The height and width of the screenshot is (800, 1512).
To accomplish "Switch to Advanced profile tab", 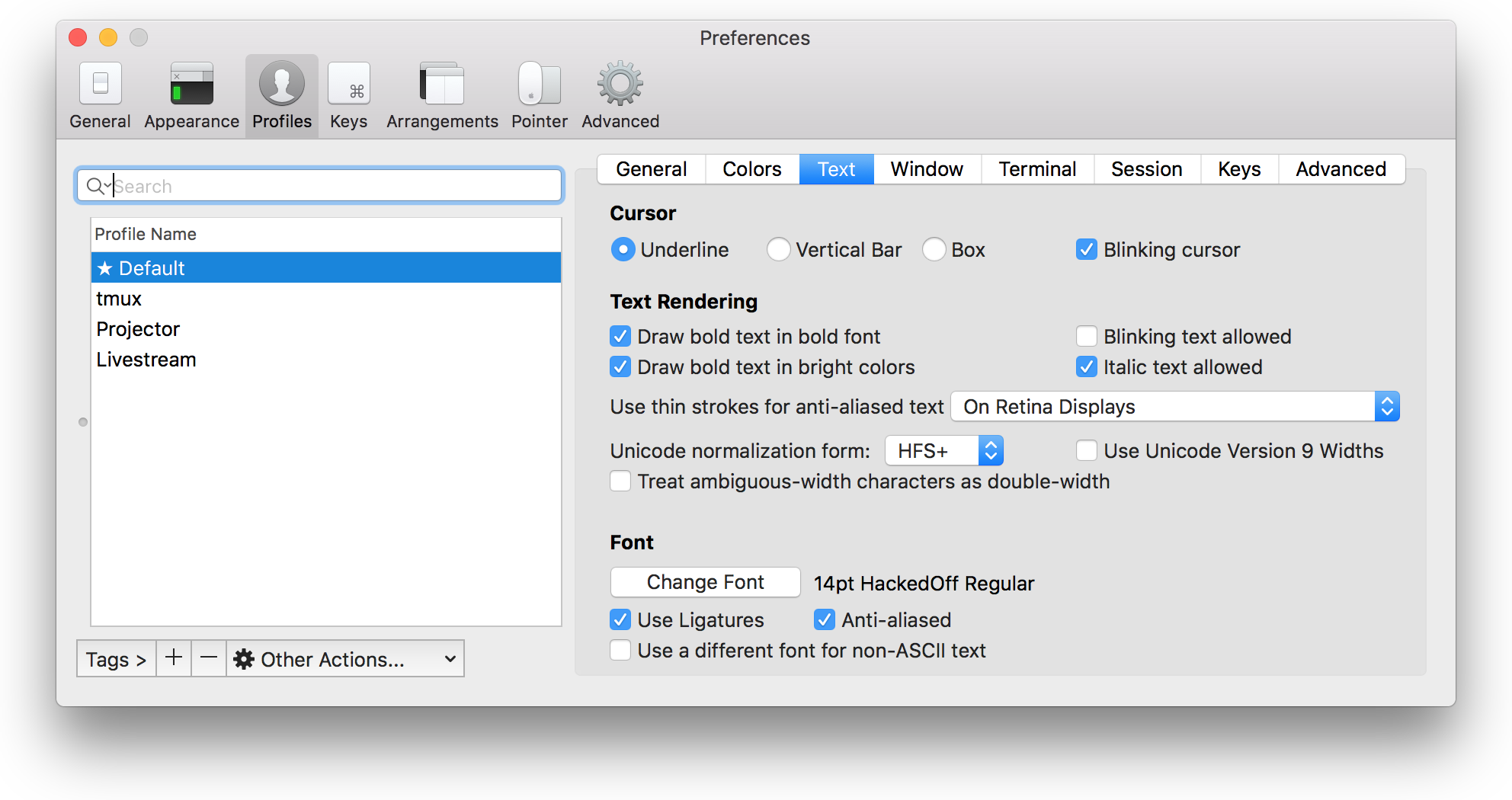I will [x=1341, y=169].
